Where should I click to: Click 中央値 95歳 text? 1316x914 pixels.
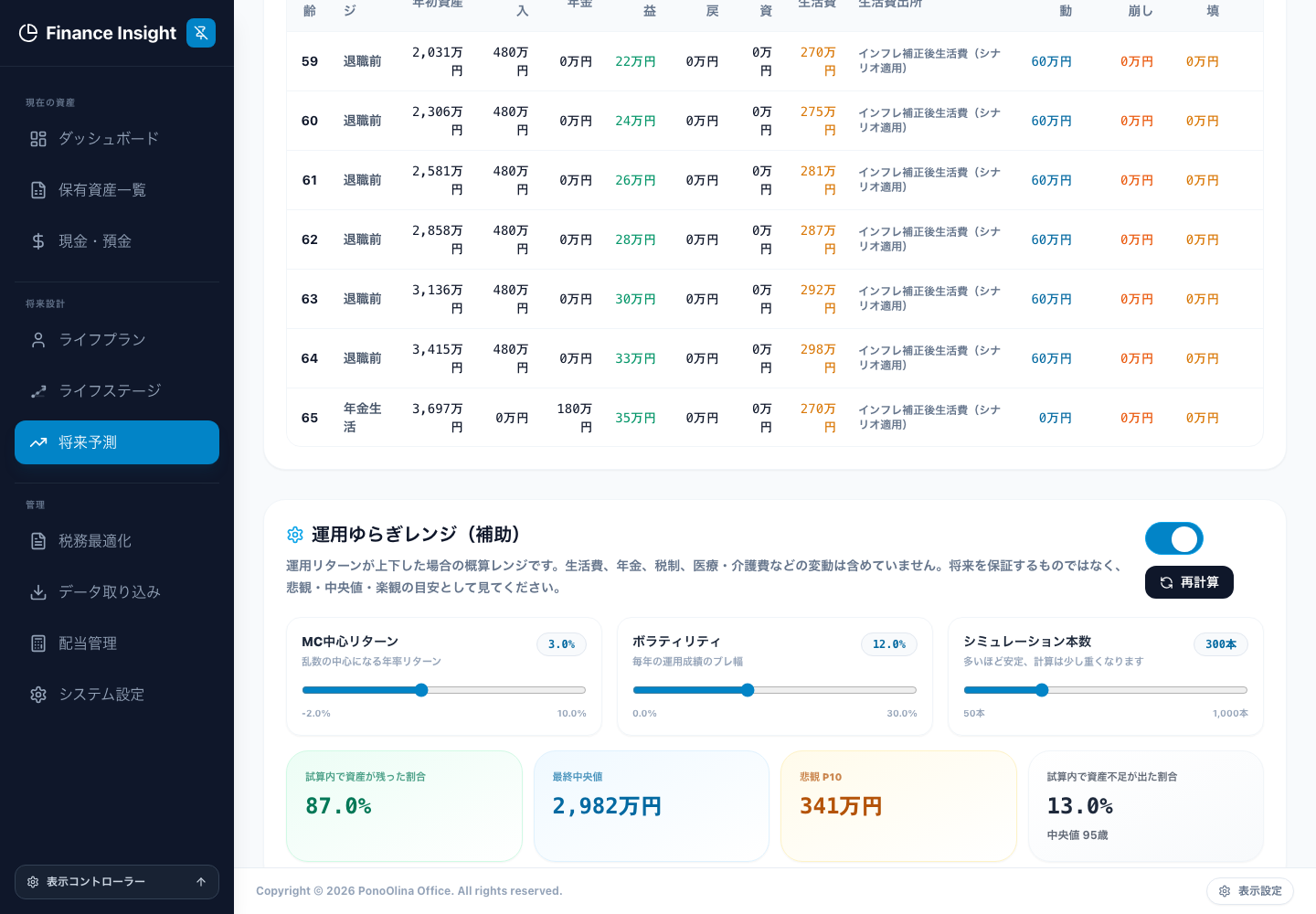click(x=1077, y=835)
